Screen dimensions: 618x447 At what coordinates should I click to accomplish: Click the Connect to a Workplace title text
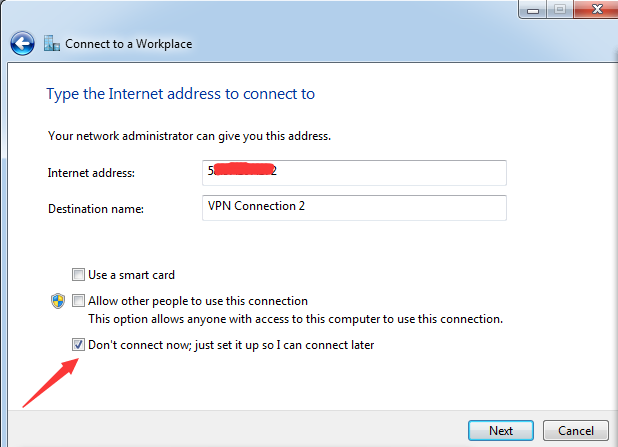click(x=128, y=44)
